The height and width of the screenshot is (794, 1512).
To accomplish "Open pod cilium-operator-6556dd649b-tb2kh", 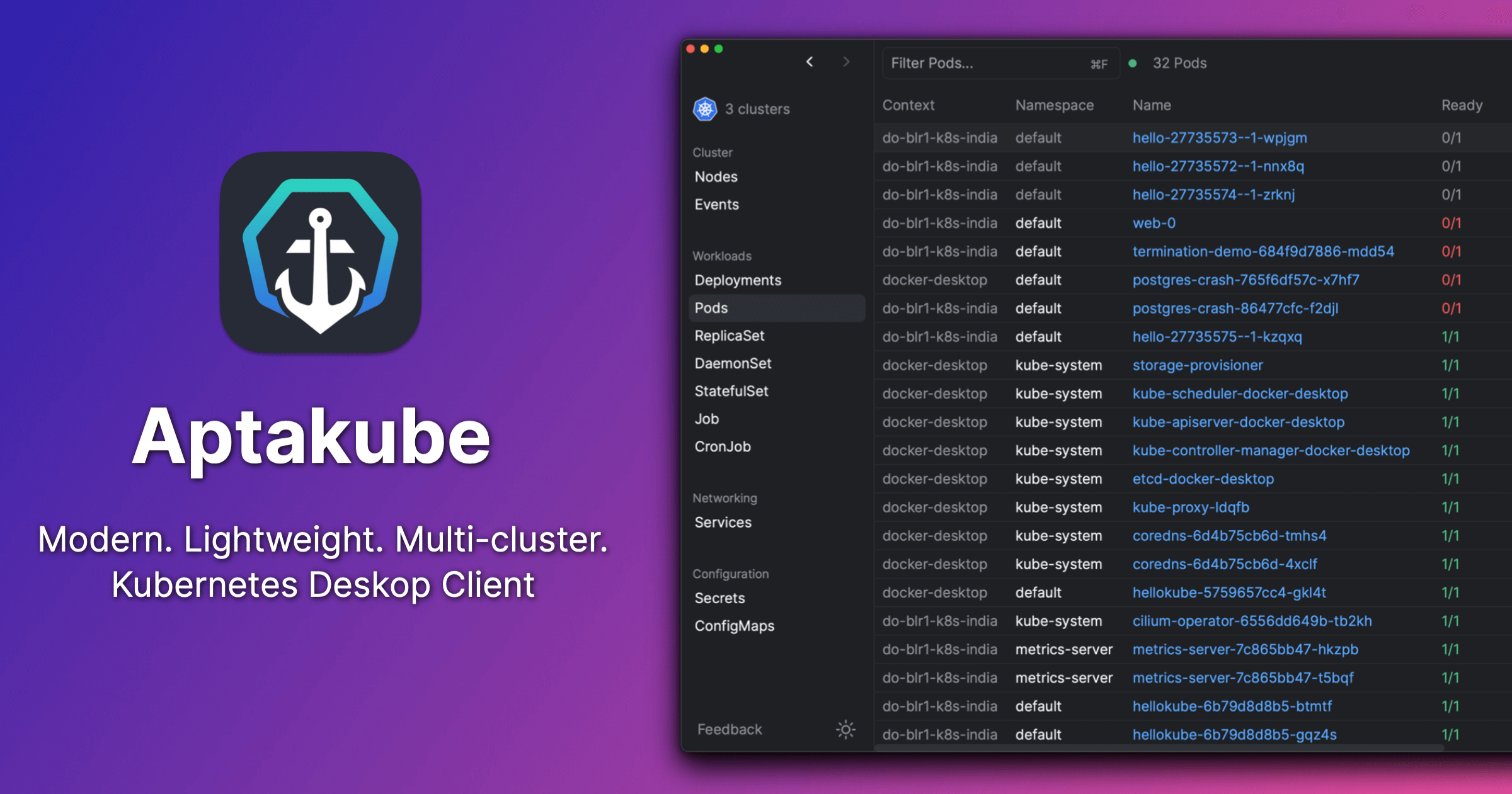I will click(x=1252, y=621).
